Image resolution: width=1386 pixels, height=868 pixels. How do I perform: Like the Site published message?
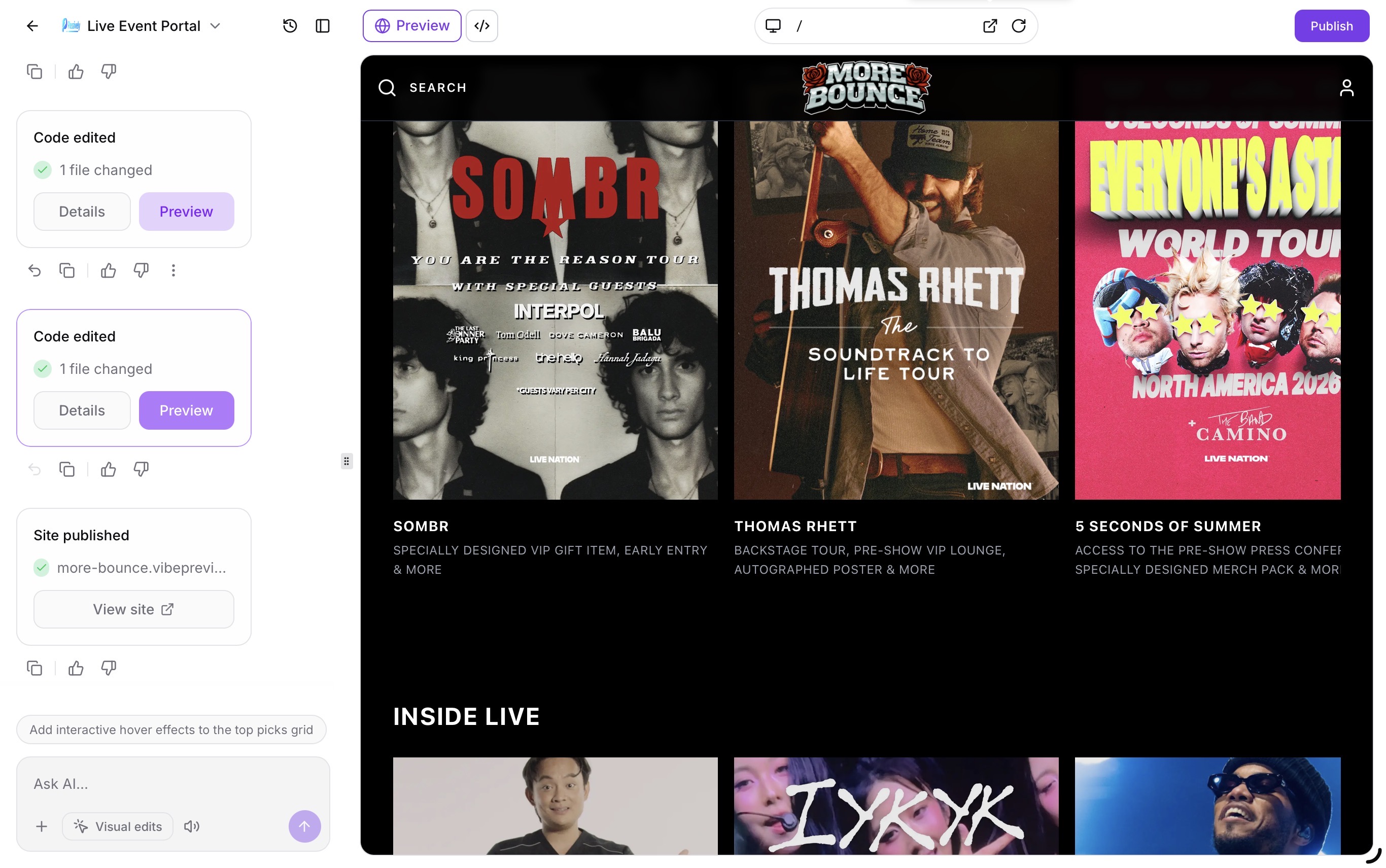pos(76,668)
